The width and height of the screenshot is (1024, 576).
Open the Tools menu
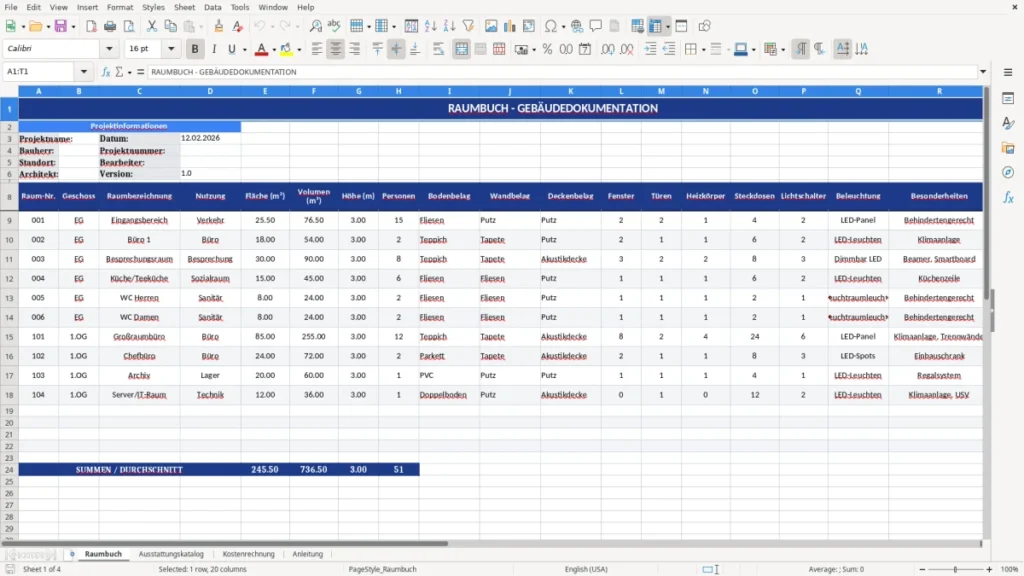coord(240,7)
